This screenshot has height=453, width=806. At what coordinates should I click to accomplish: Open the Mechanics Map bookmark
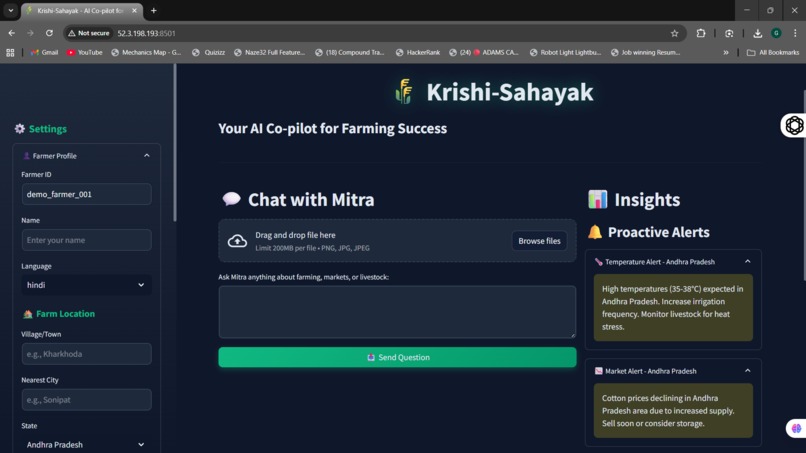point(146,52)
